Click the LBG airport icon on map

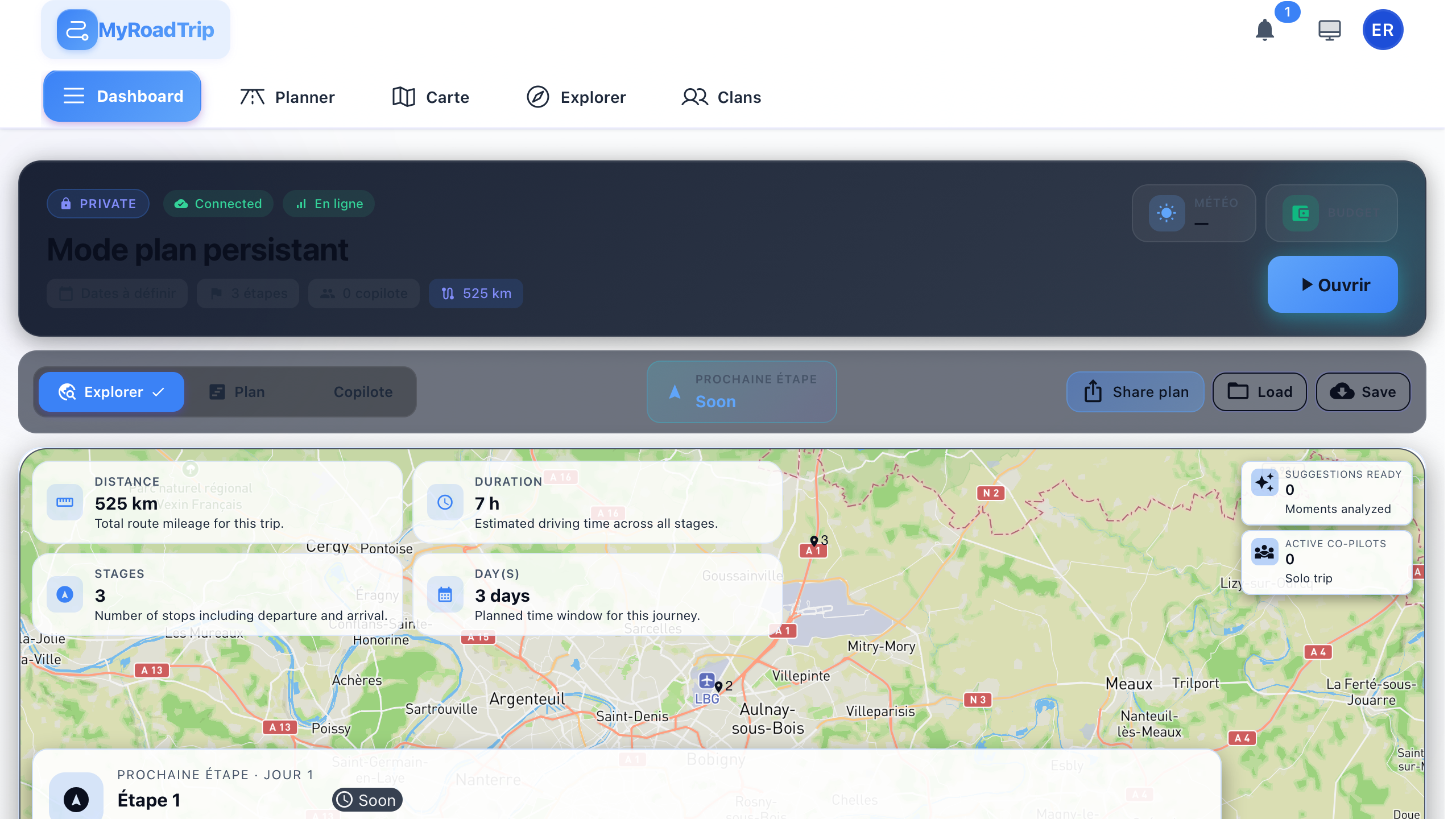click(x=706, y=680)
